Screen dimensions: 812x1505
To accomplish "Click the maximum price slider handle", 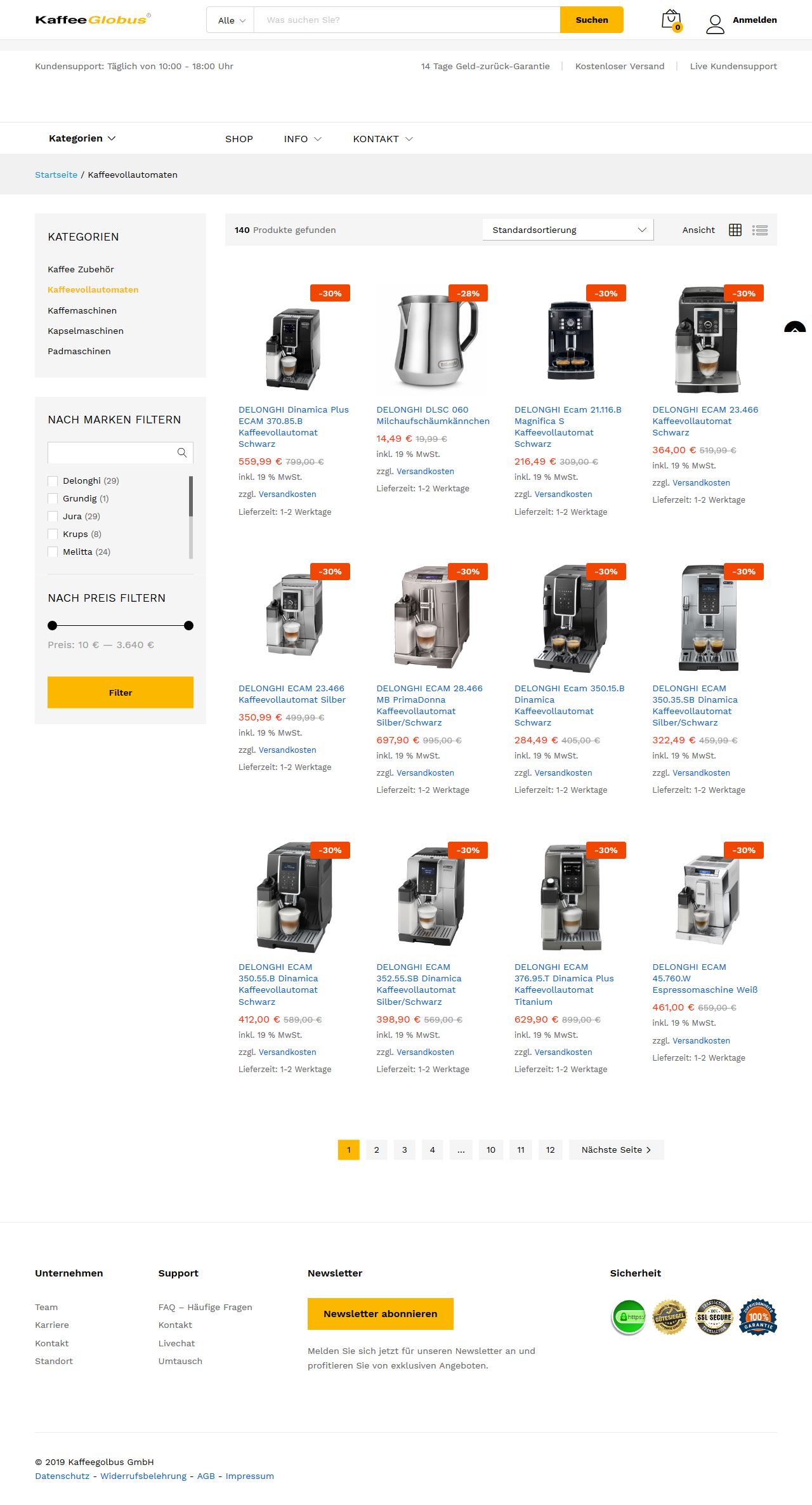I will tap(188, 625).
